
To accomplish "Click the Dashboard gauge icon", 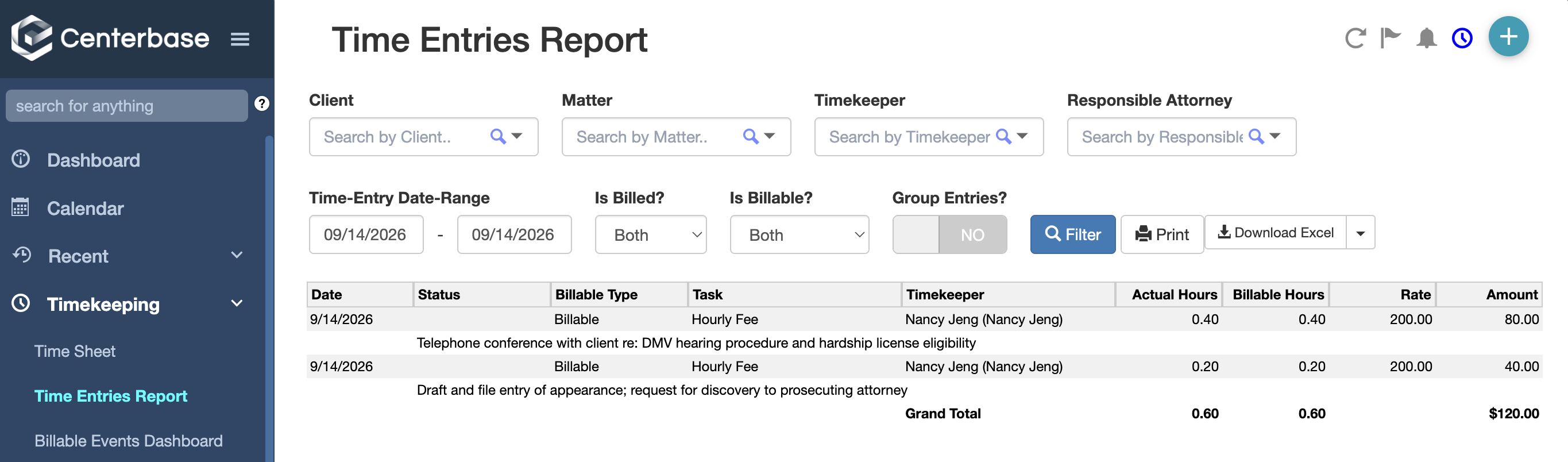I will click(x=21, y=159).
